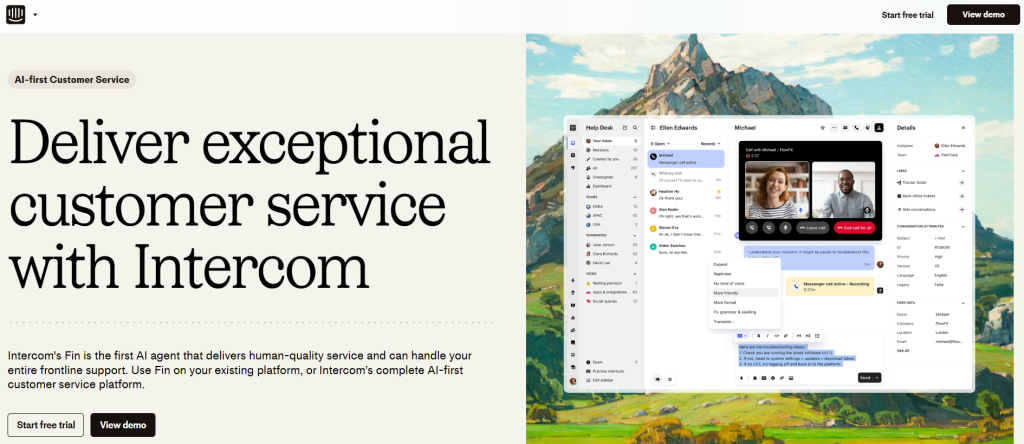
Task: Click the code icon in composer toolbar
Action: (x=776, y=336)
